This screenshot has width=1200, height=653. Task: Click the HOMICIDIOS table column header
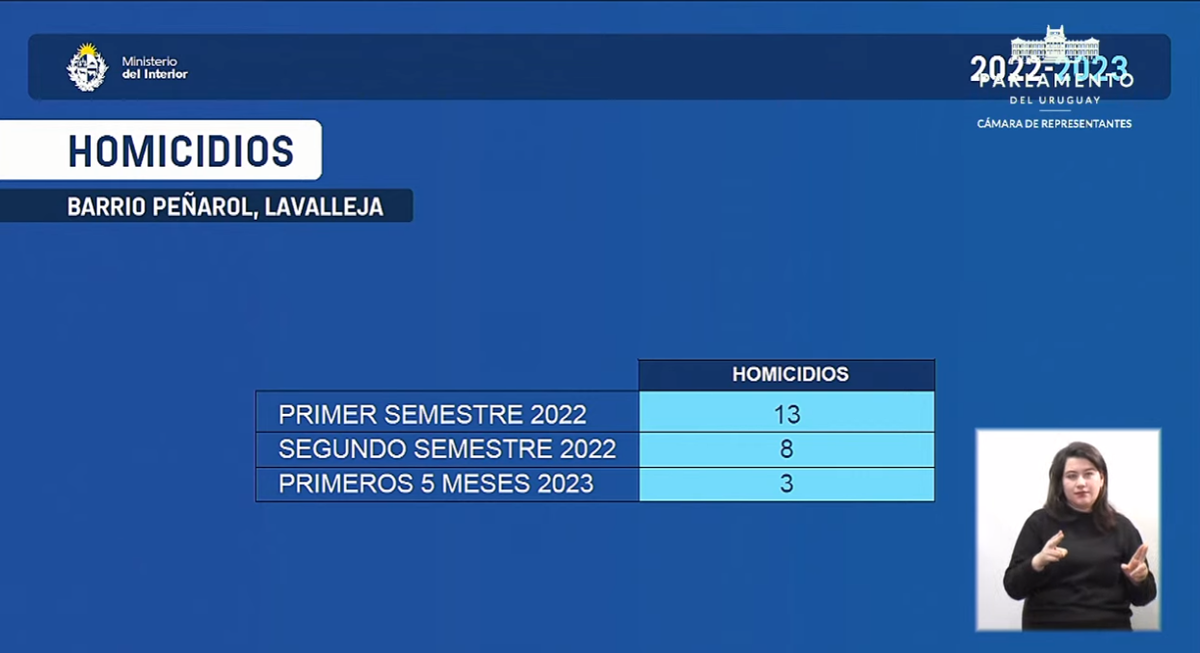[789, 375]
